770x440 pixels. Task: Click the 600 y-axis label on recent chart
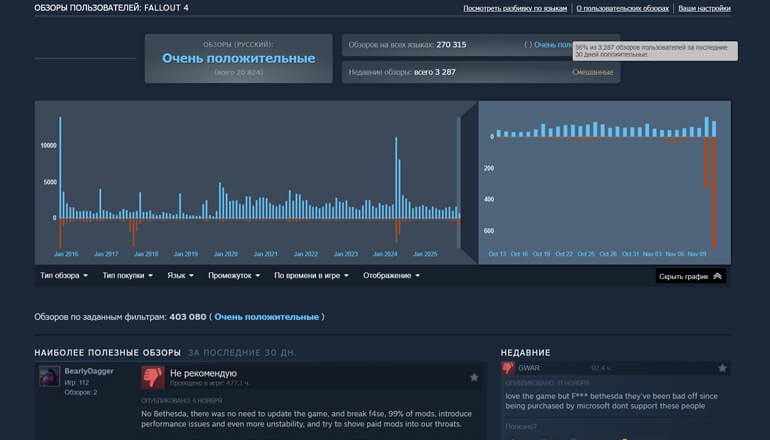click(489, 231)
